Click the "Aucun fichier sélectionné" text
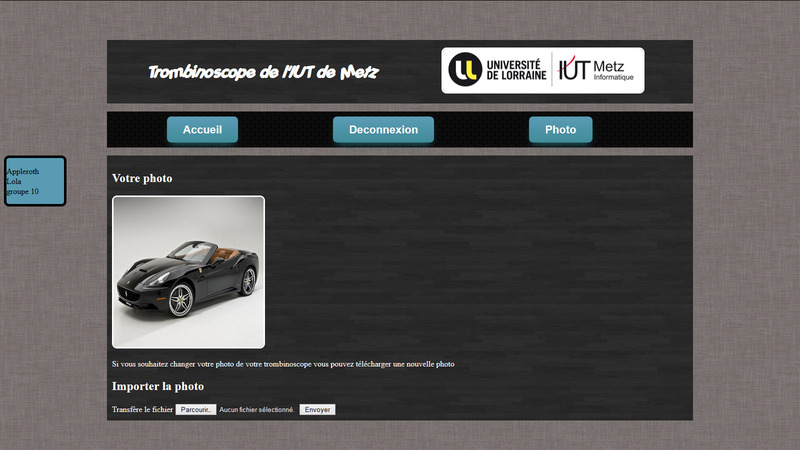The height and width of the screenshot is (450, 800). [x=257, y=410]
